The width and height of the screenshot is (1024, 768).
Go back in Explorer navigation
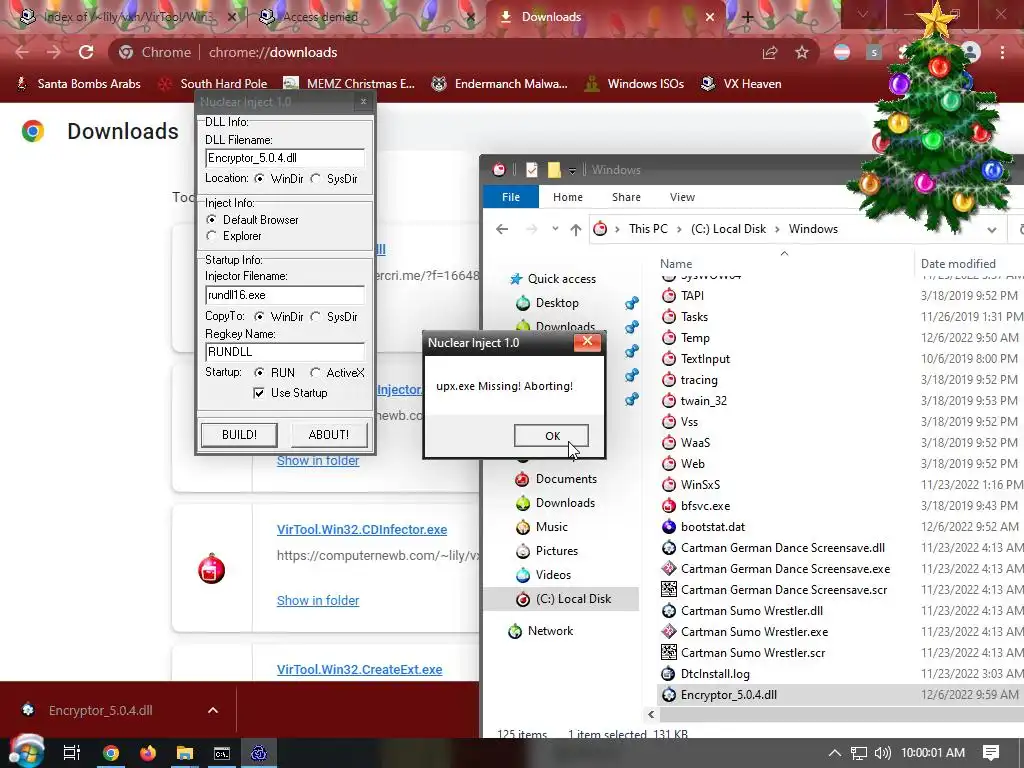[x=502, y=229]
